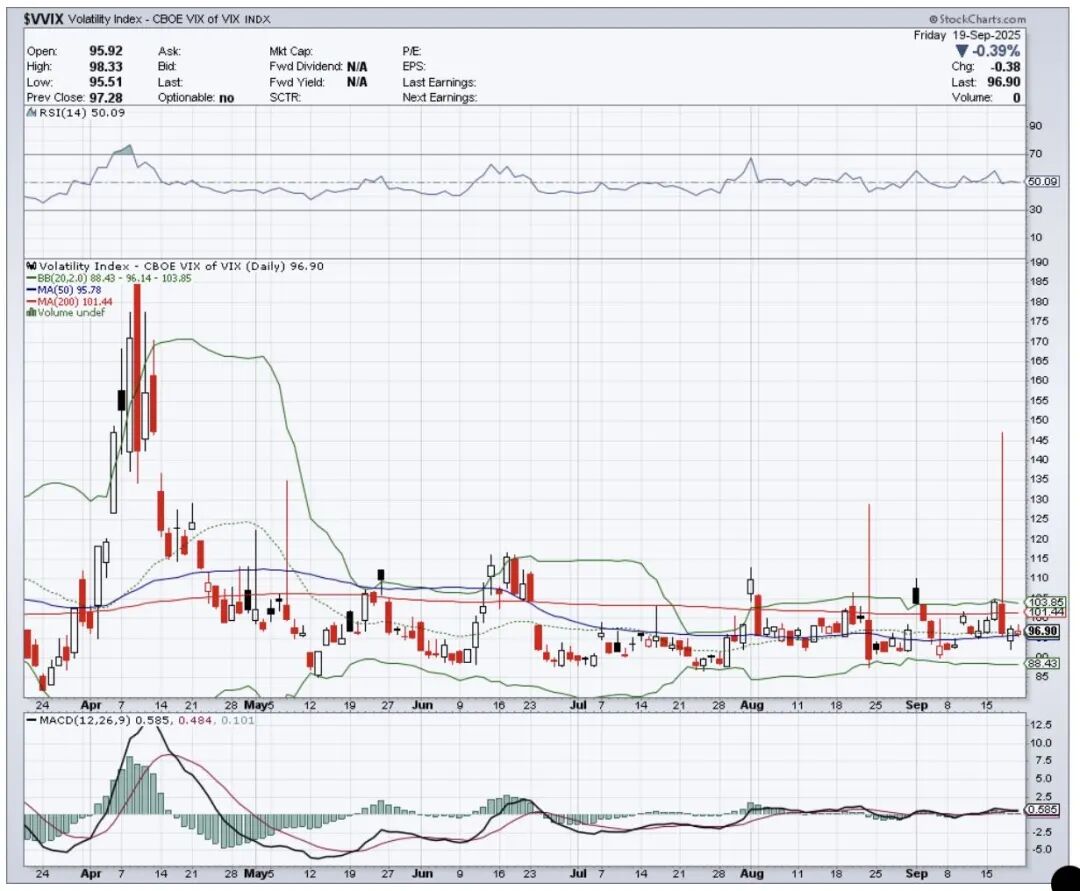The image size is (1080, 891).
Task: Click the Prev Close value 97.28
Action: [x=106, y=98]
